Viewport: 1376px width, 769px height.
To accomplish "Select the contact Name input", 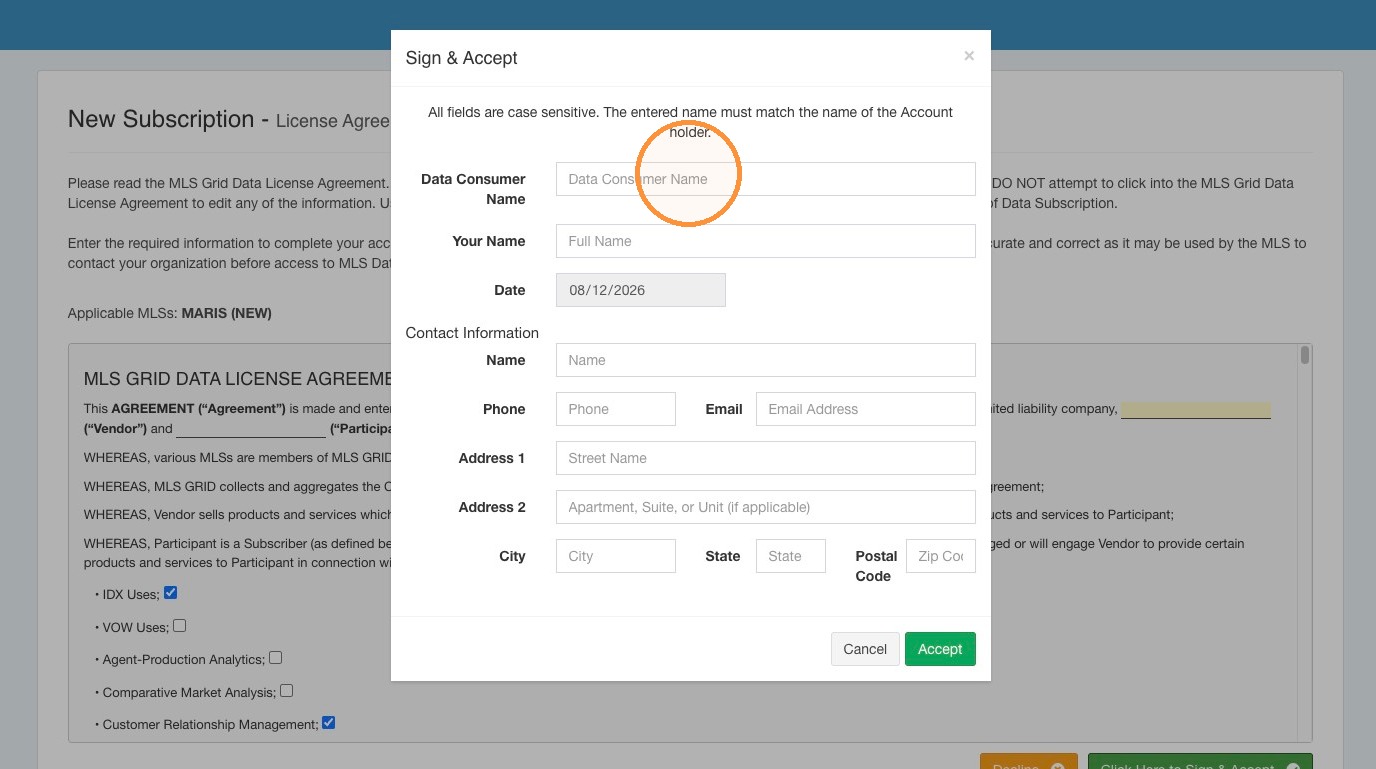I will 765,360.
